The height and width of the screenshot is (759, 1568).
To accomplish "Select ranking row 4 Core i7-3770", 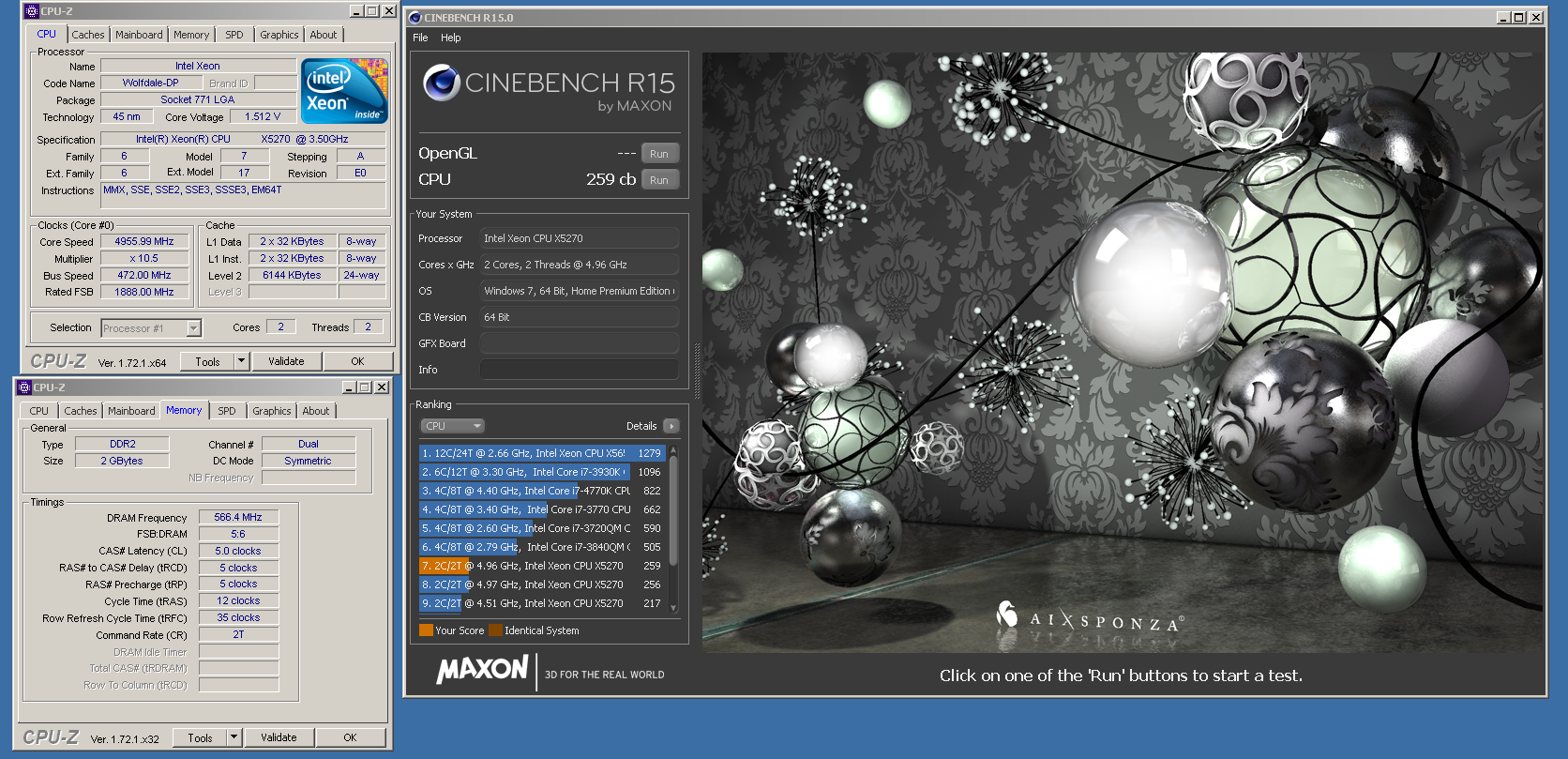I will [542, 509].
